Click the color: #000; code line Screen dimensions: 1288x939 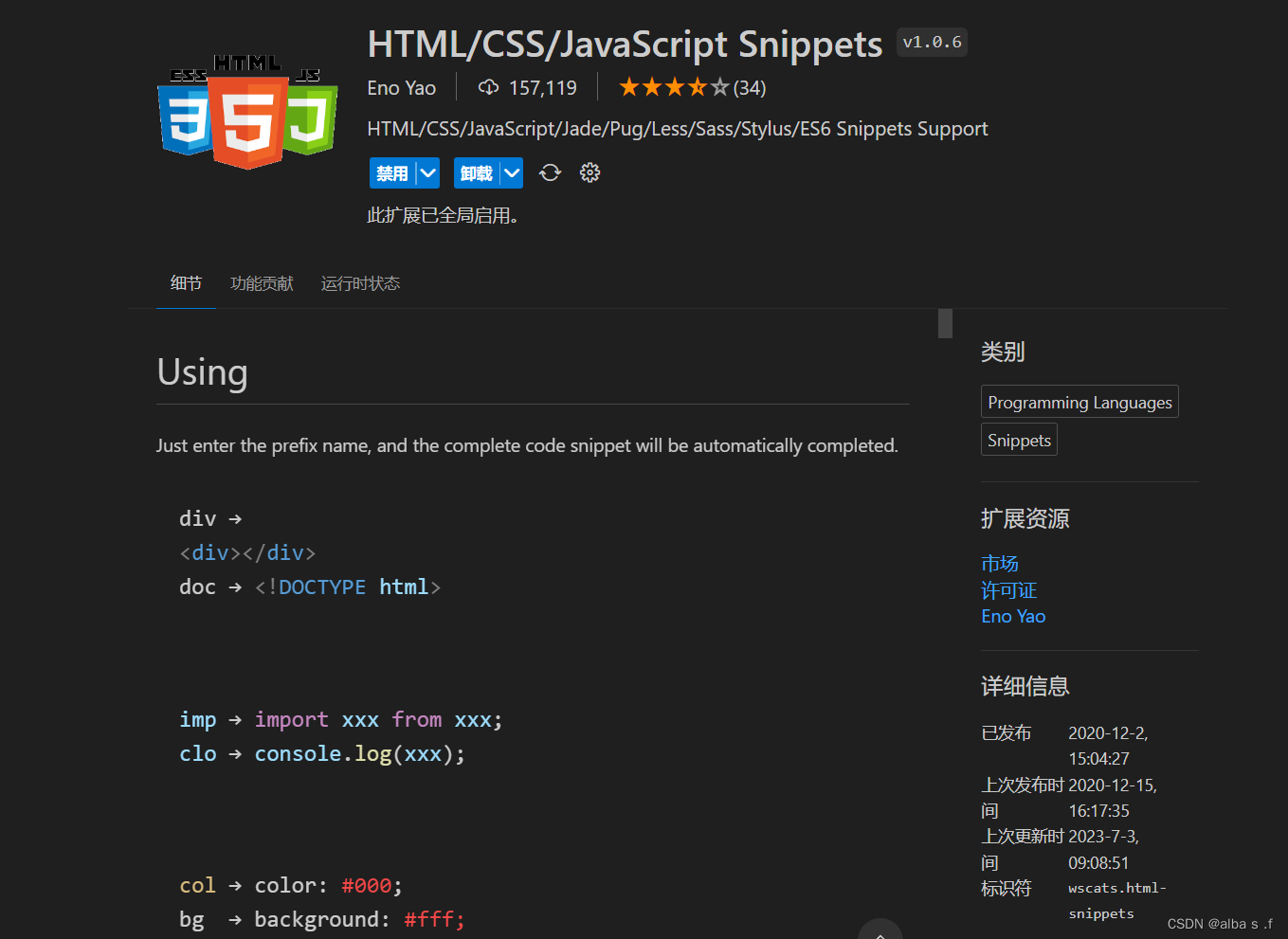coord(328,885)
